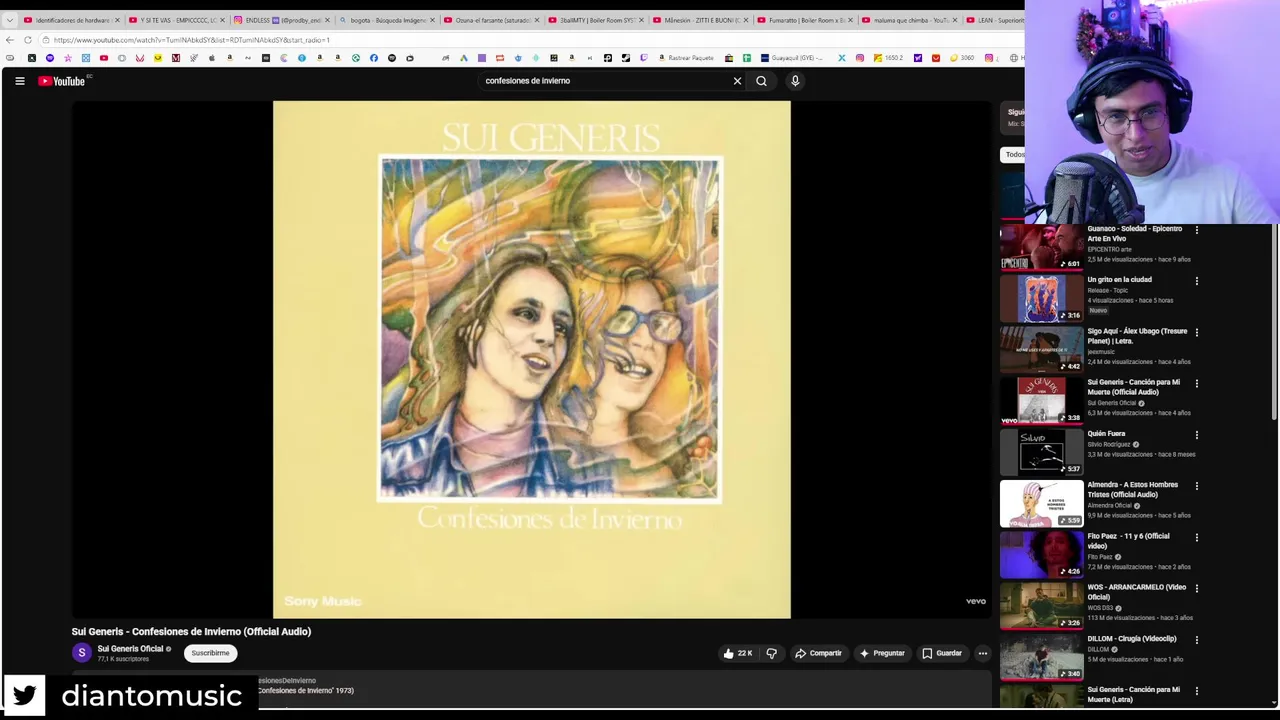This screenshot has width=1280, height=720.
Task: Close the 'ENDLESS' Instagram tab
Action: [326, 20]
